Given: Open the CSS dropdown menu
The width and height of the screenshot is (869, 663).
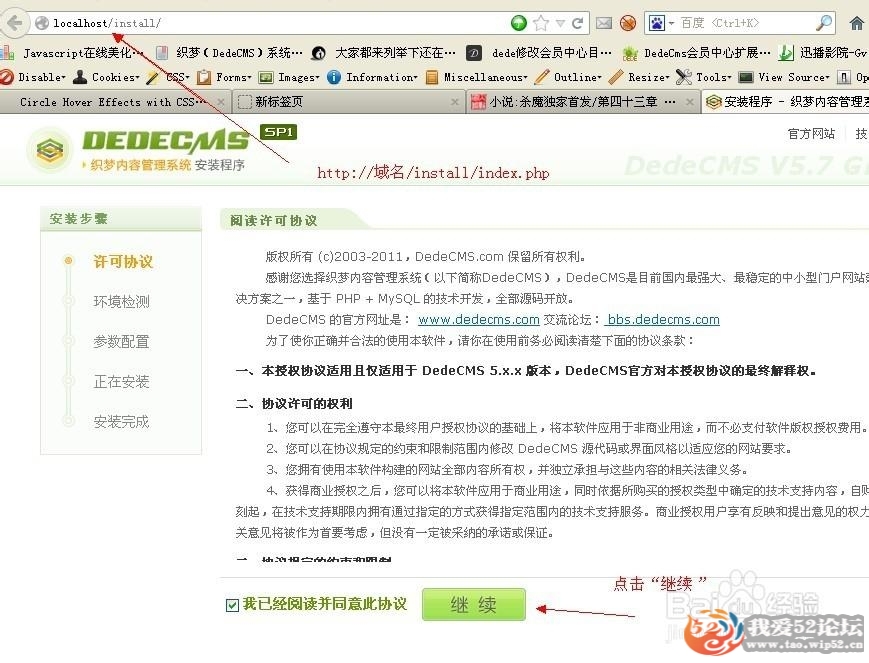Looking at the screenshot, I should tap(168, 77).
